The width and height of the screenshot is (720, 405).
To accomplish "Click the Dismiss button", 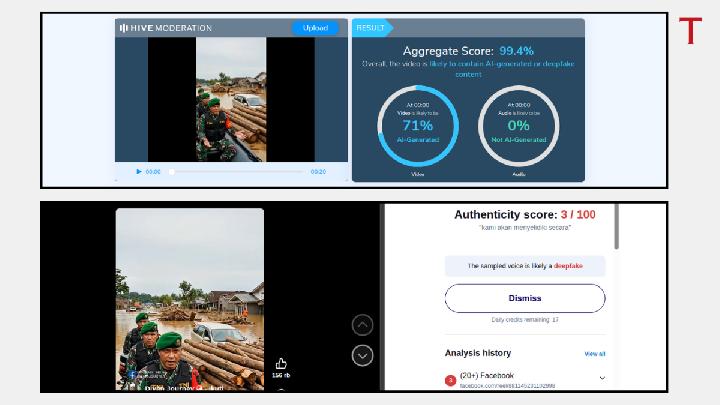I will click(524, 298).
